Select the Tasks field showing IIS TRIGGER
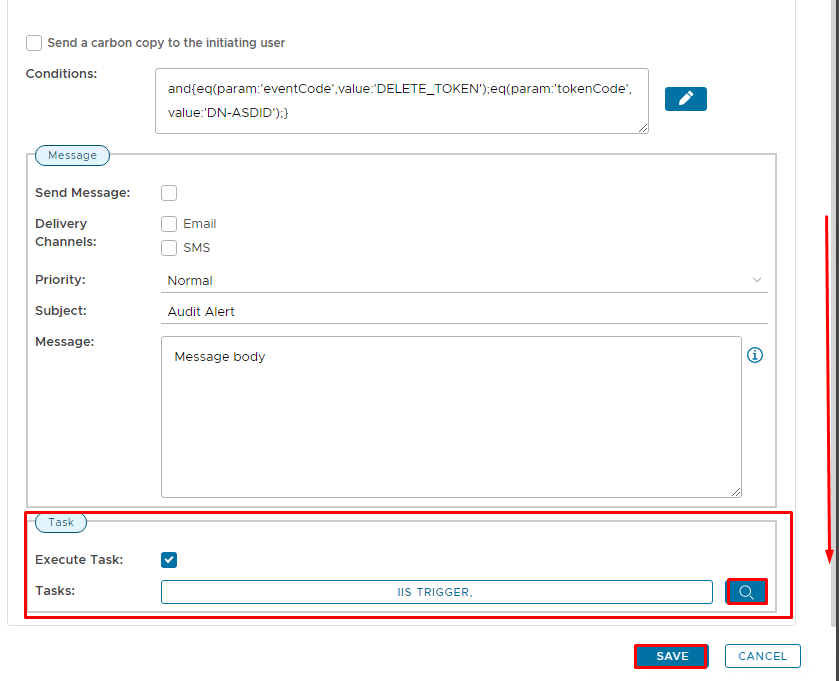The height and width of the screenshot is (681, 839). pyautogui.click(x=436, y=592)
